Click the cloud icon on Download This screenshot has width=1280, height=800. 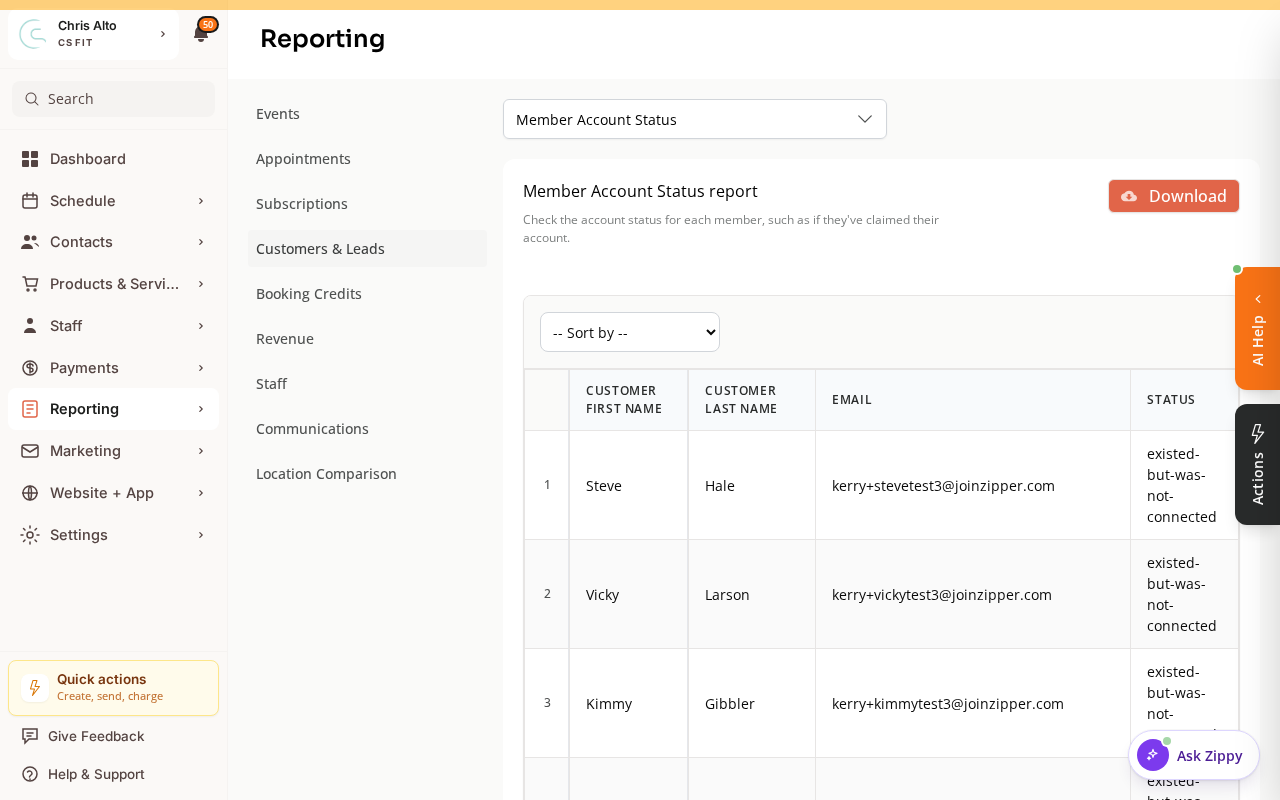tap(1129, 196)
